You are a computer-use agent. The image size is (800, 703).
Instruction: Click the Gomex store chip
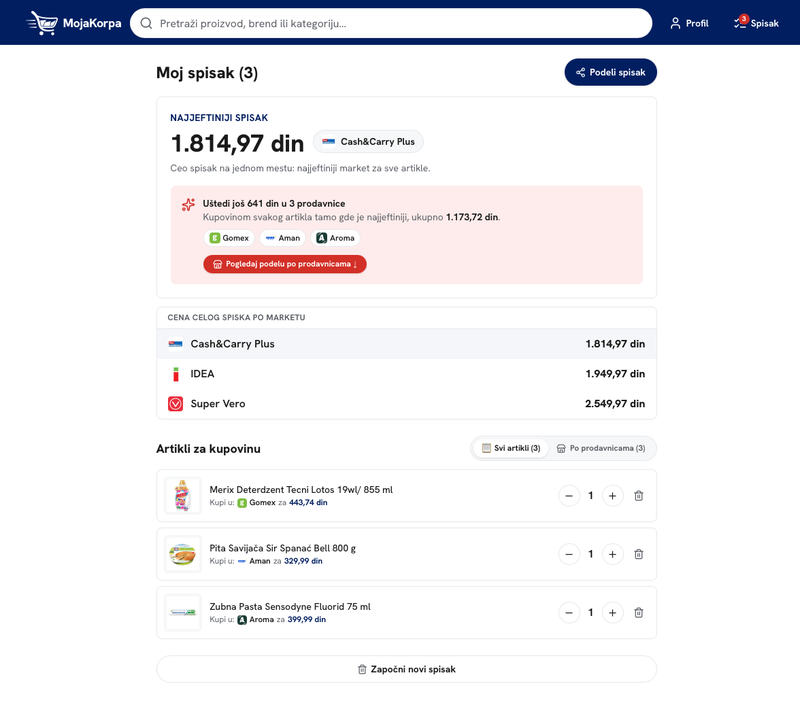[x=229, y=238]
